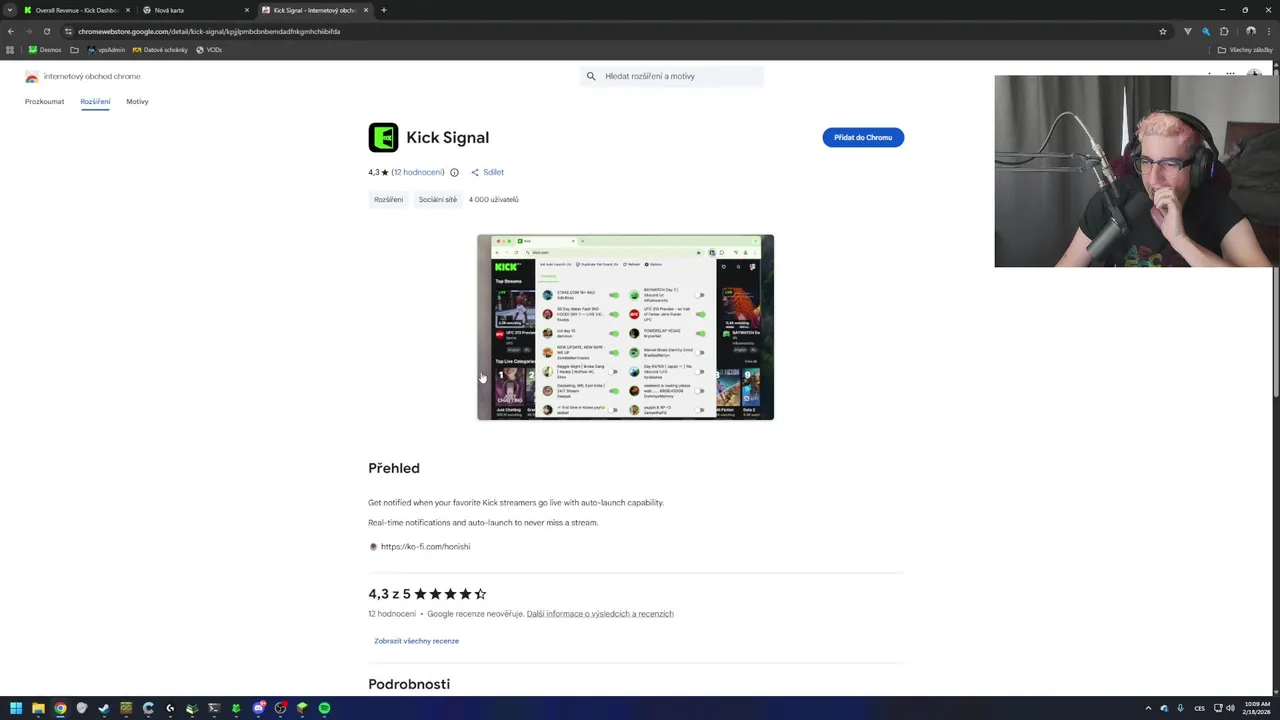The image size is (1280, 720).
Task: Open the Datové schránky bookmark
Action: [160, 50]
